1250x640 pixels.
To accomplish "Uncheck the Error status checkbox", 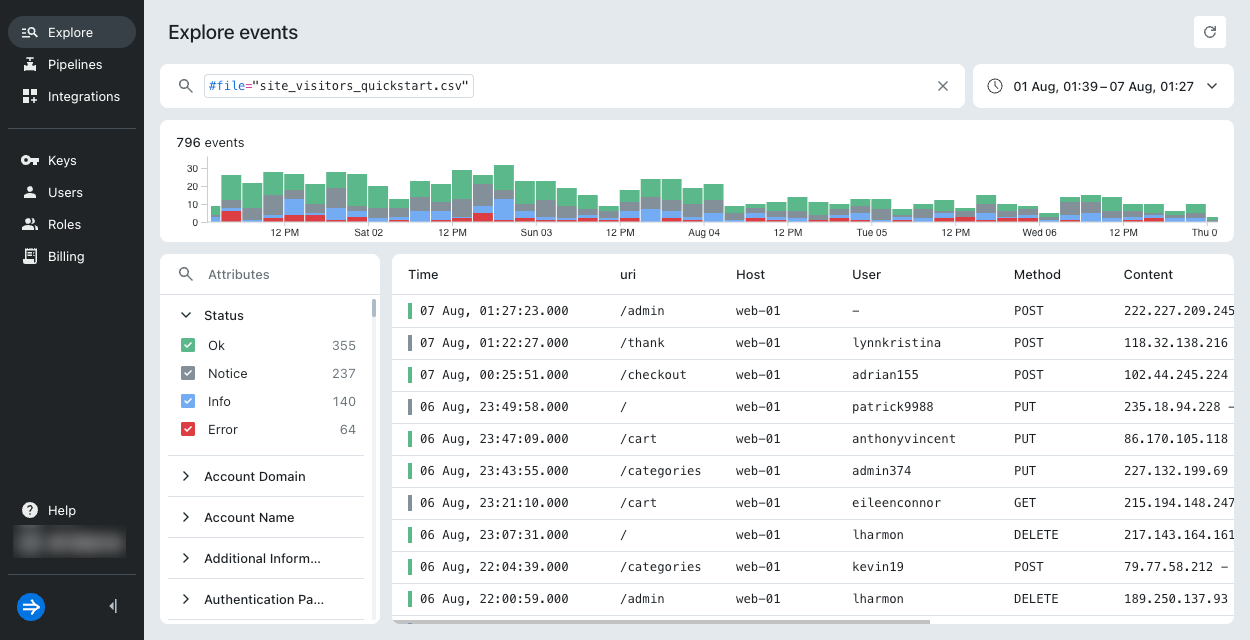I will click(x=188, y=429).
